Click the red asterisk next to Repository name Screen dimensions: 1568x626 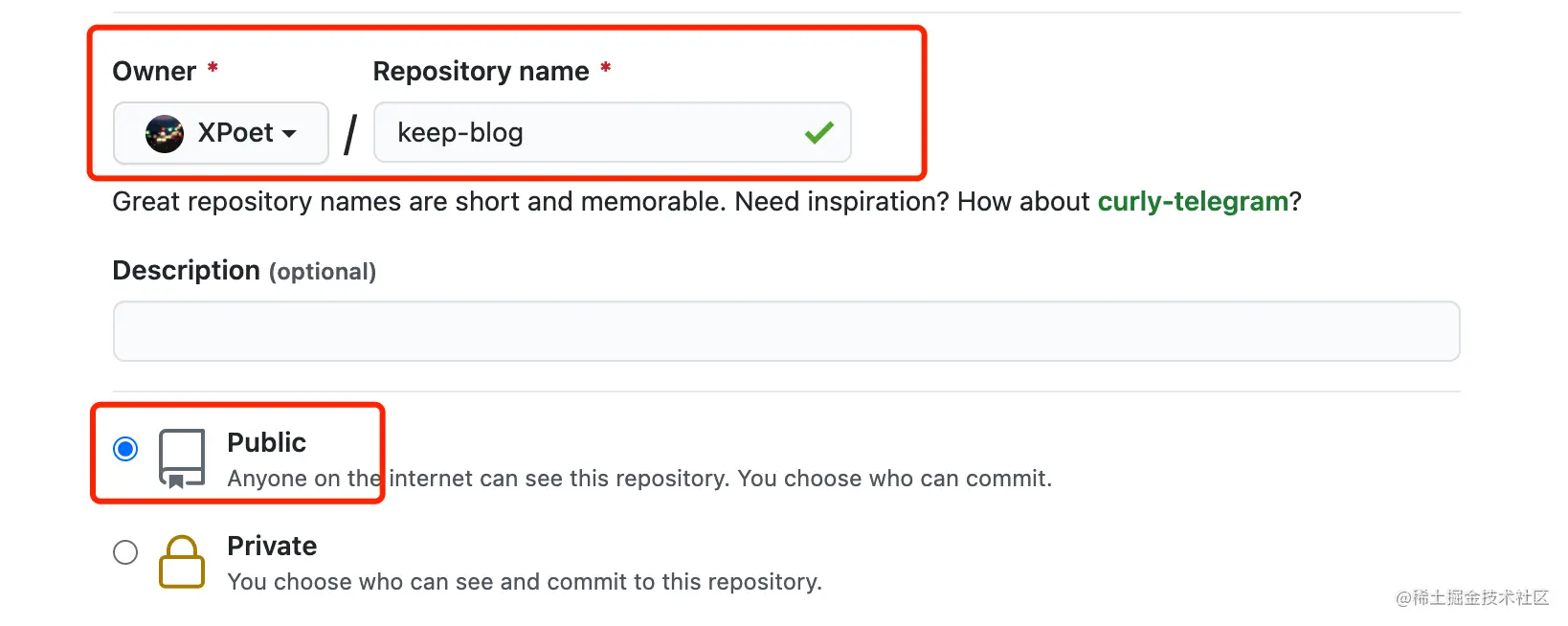pyautogui.click(x=605, y=69)
